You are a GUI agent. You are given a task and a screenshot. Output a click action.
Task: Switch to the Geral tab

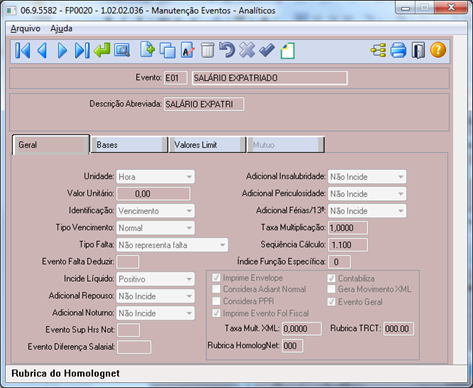[x=51, y=145]
